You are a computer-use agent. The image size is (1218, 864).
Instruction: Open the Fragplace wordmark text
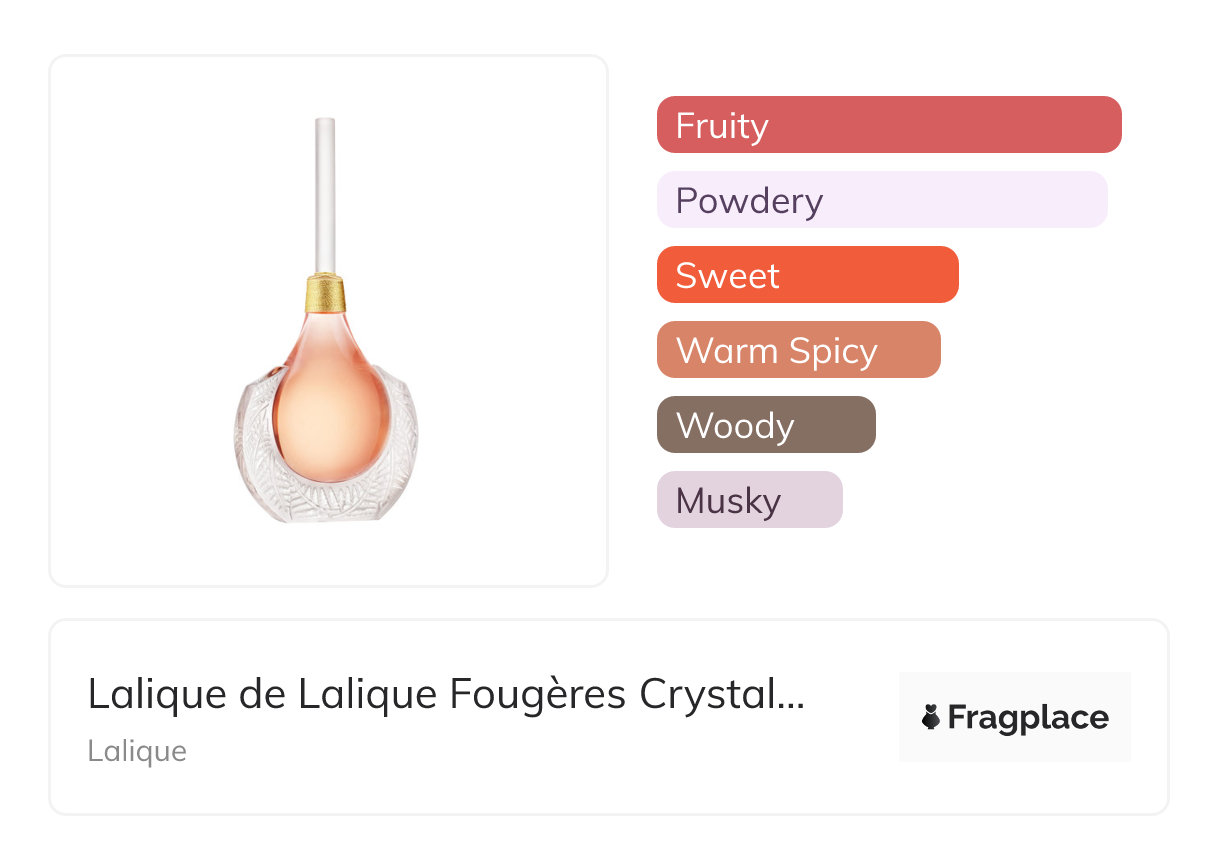[x=1028, y=717]
